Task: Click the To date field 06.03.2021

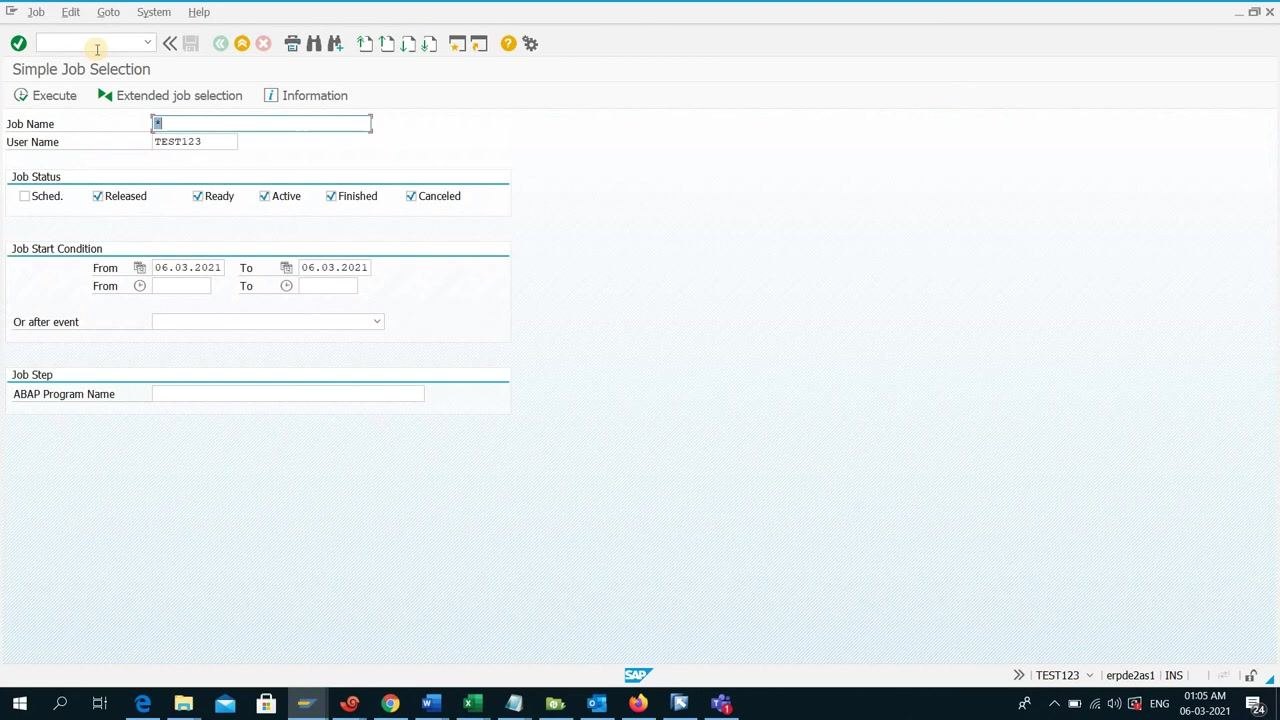Action: [x=334, y=267]
